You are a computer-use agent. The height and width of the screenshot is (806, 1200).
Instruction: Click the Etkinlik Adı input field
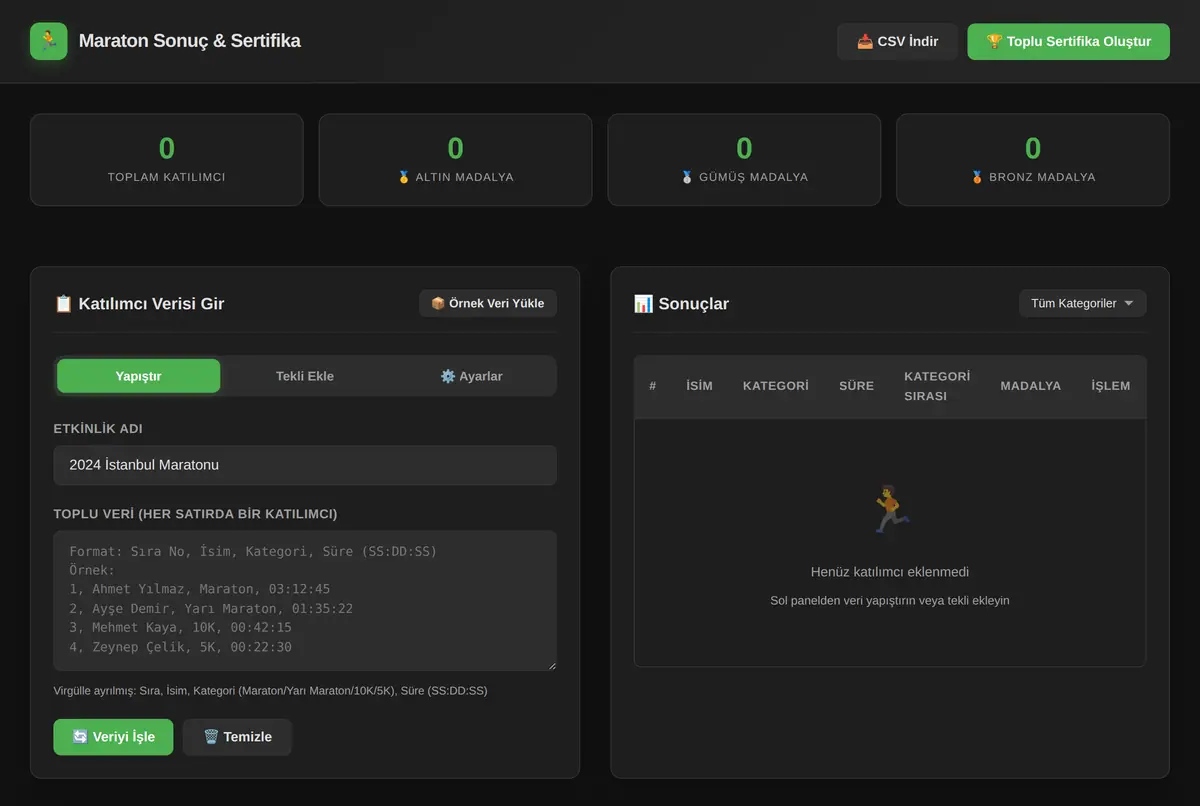pyautogui.click(x=305, y=465)
